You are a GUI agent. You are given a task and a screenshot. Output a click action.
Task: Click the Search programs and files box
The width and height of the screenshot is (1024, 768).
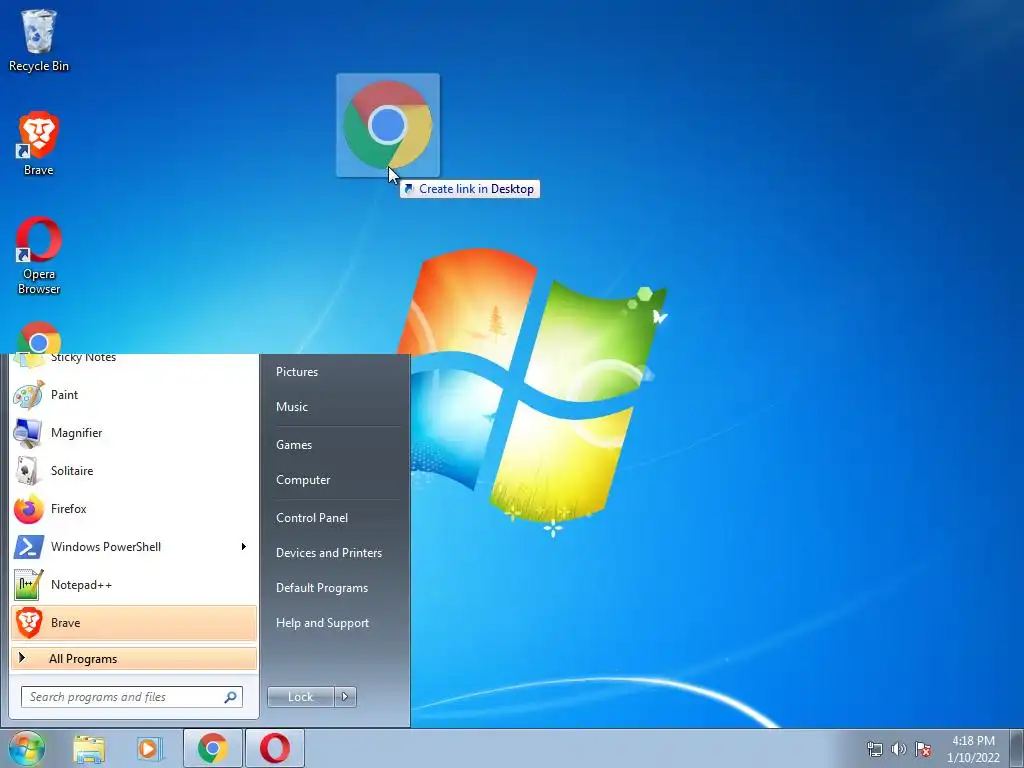tap(132, 697)
